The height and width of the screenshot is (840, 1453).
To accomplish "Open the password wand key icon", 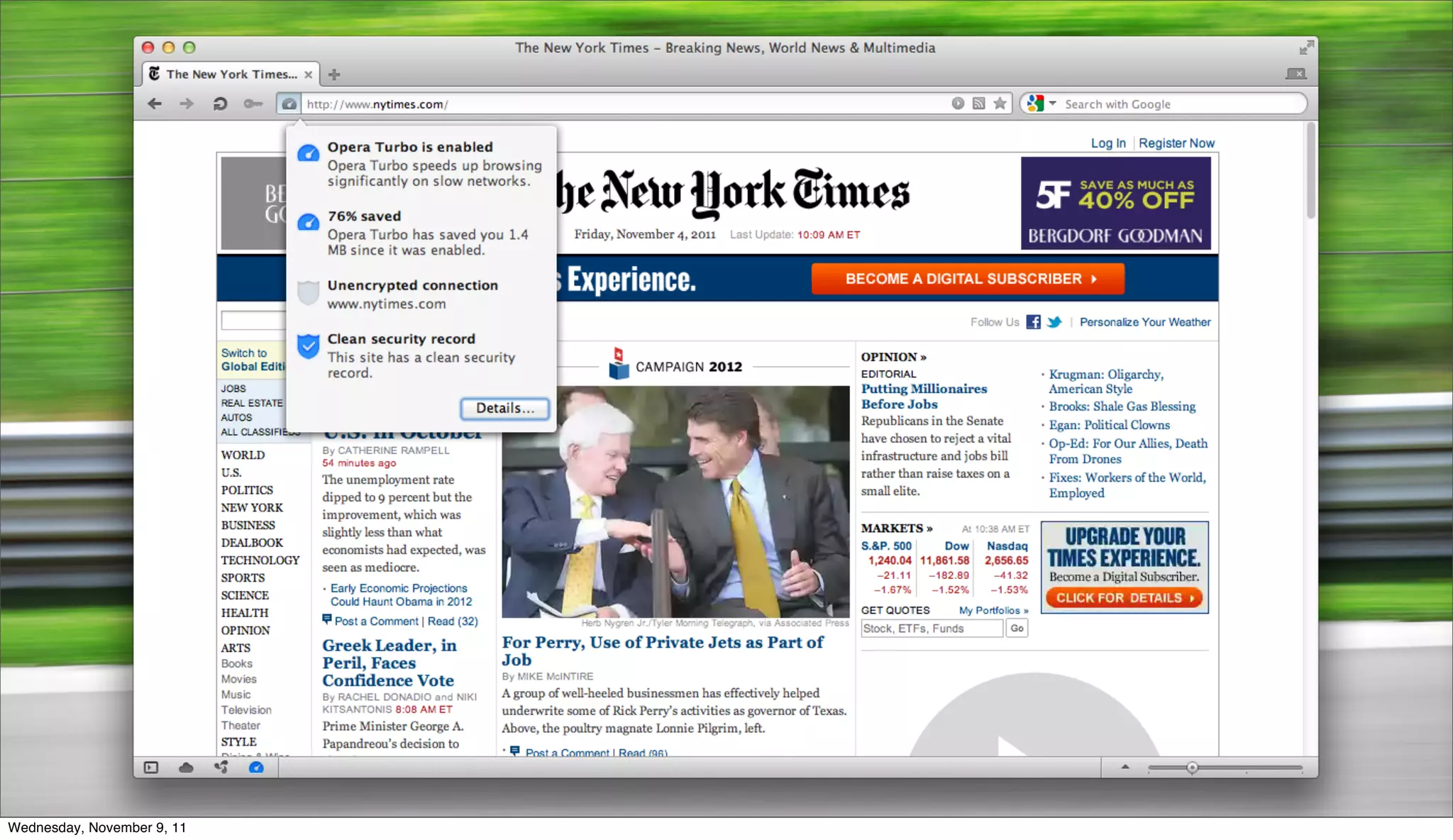I will pos(253,104).
